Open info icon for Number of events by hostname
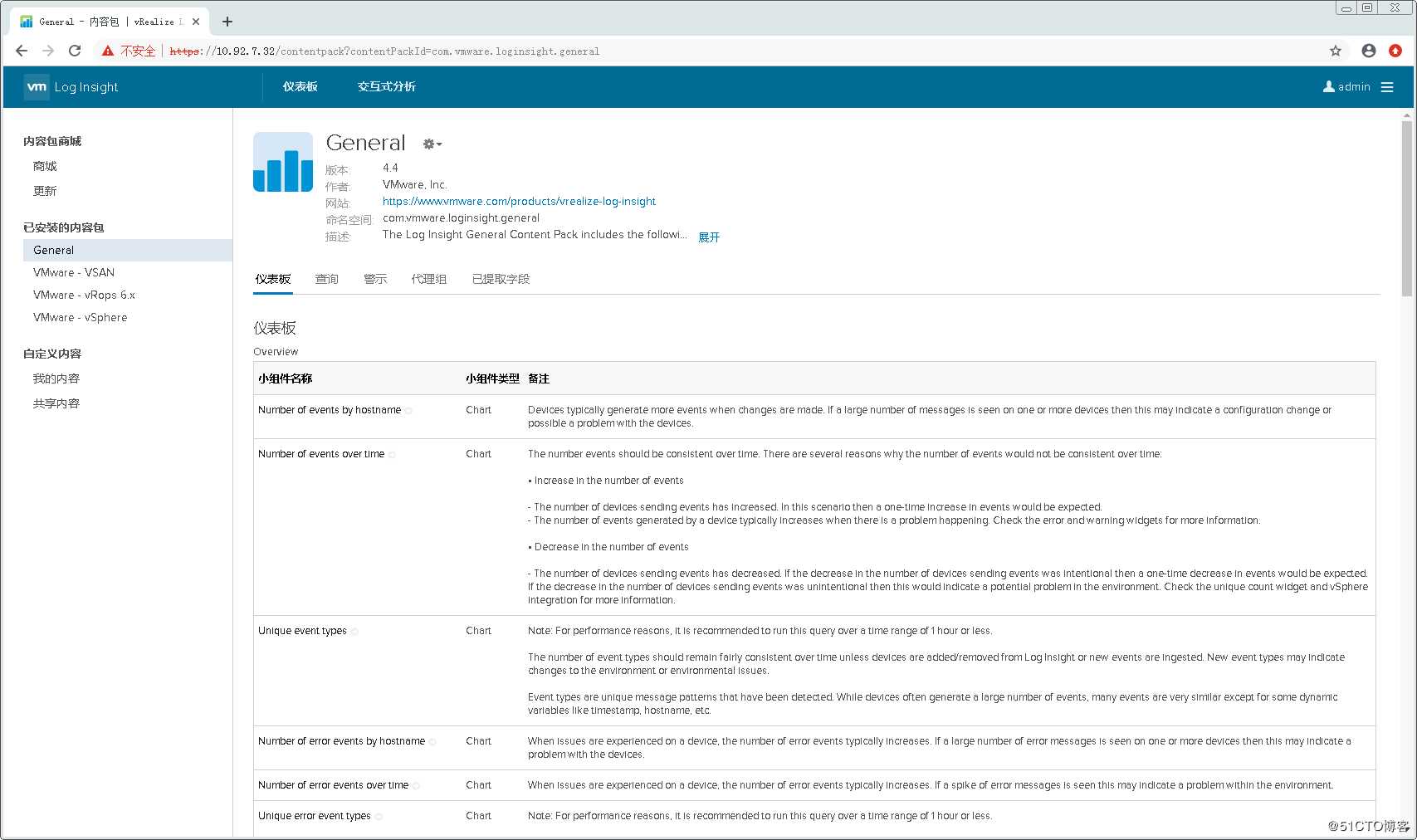This screenshot has width=1417, height=840. point(408,411)
